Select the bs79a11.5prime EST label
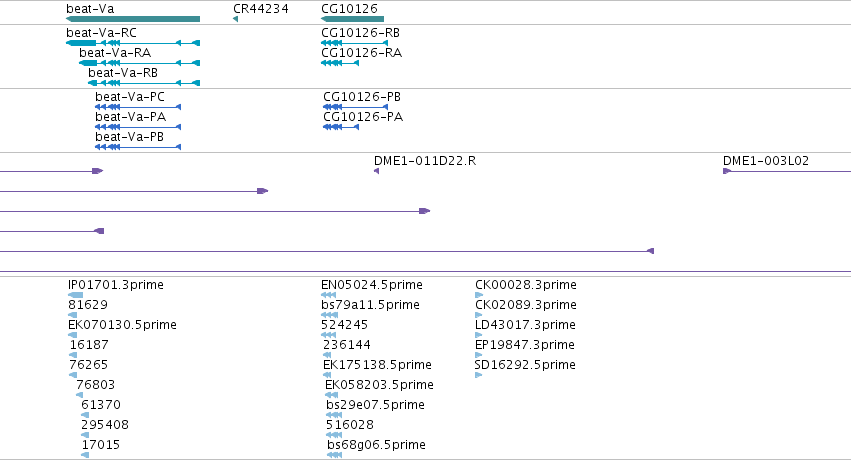The image size is (851, 460). click(370, 304)
